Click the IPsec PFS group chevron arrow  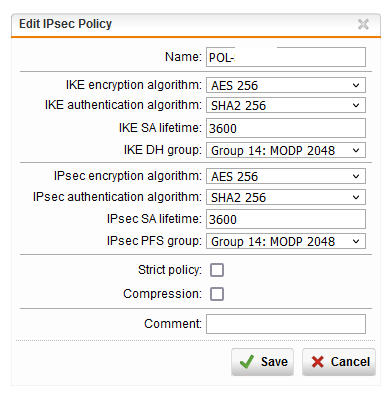point(356,241)
